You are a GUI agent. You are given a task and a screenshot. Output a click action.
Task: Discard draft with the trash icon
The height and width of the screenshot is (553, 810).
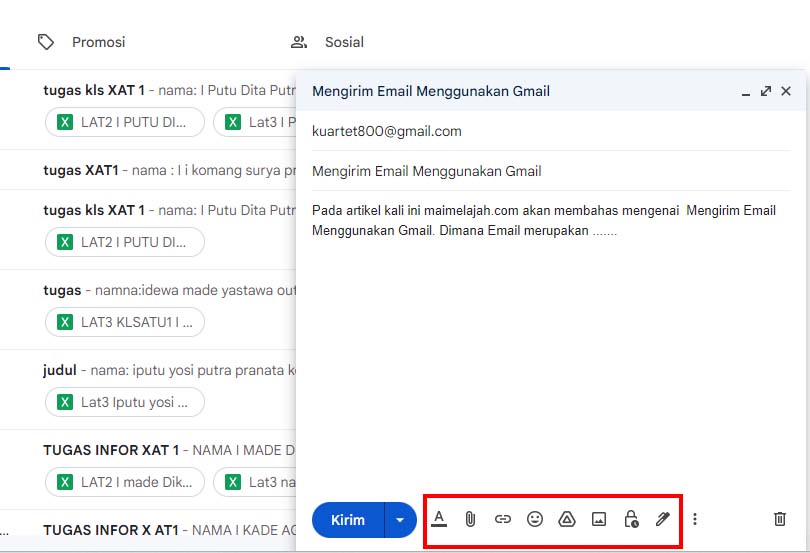click(780, 519)
